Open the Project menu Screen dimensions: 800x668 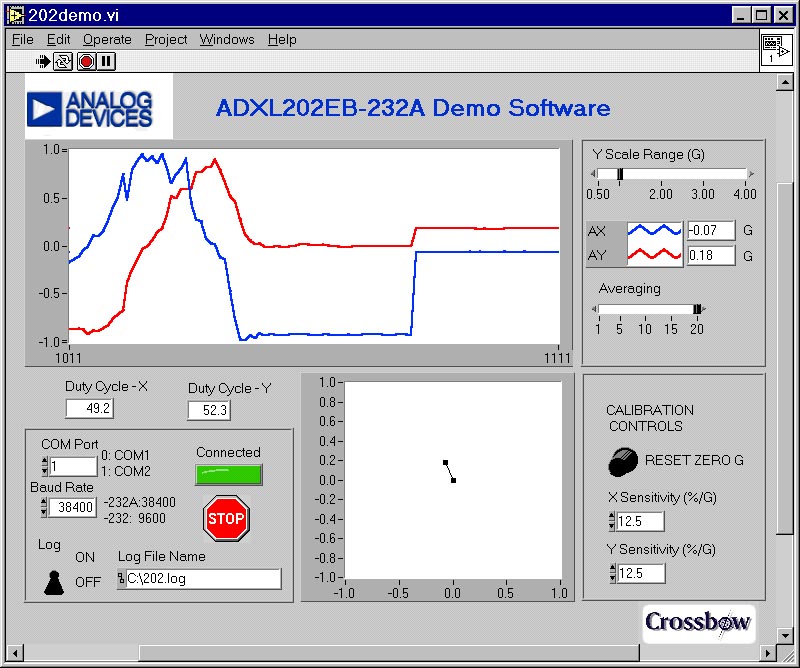pos(166,39)
